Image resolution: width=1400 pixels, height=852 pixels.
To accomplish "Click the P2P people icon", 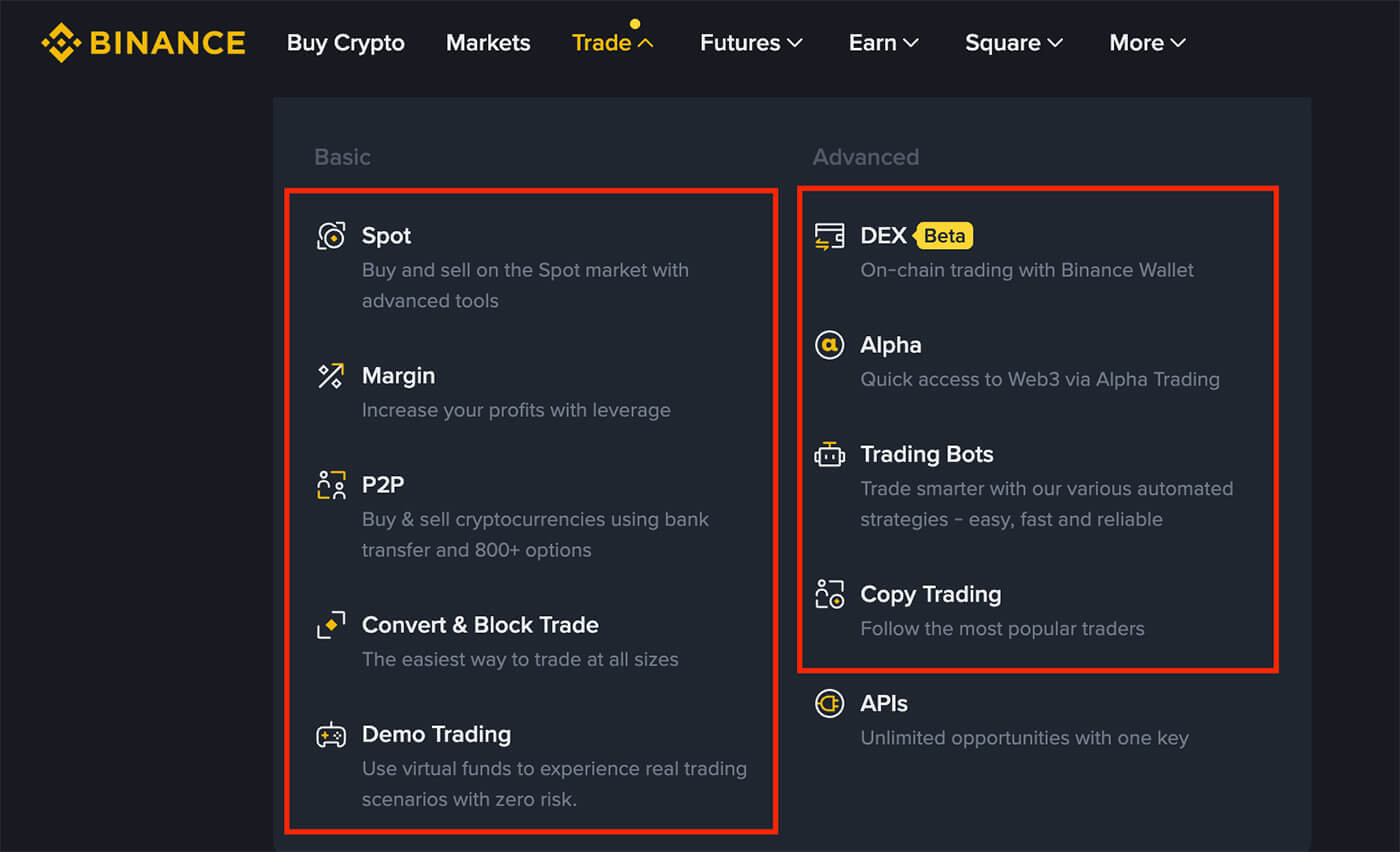I will click(x=331, y=485).
